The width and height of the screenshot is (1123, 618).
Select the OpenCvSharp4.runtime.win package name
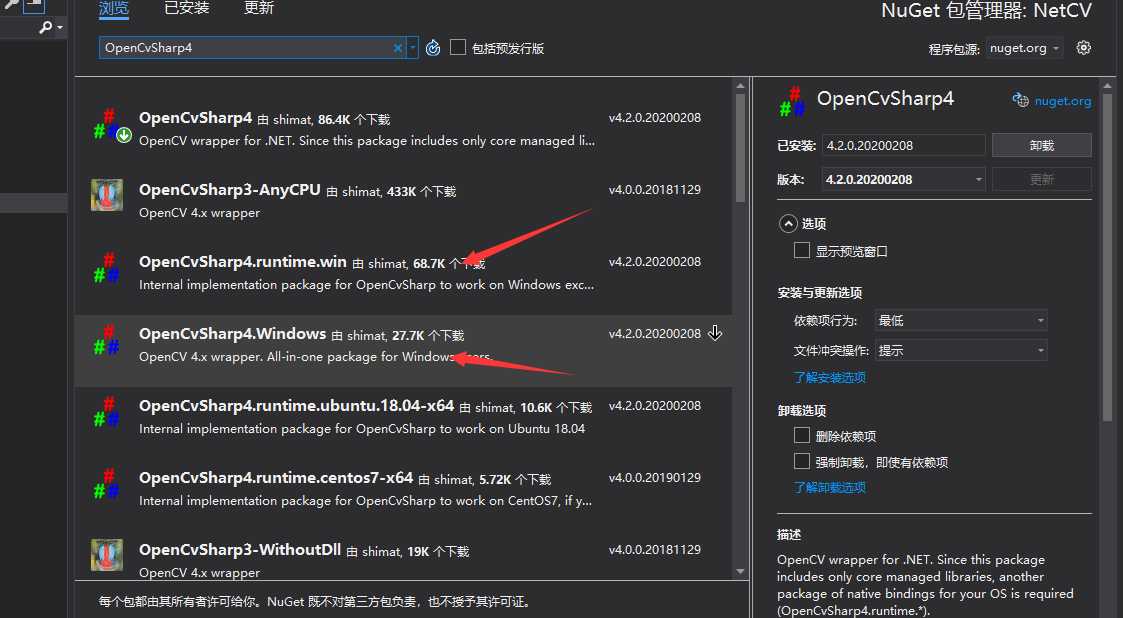[x=243, y=262]
